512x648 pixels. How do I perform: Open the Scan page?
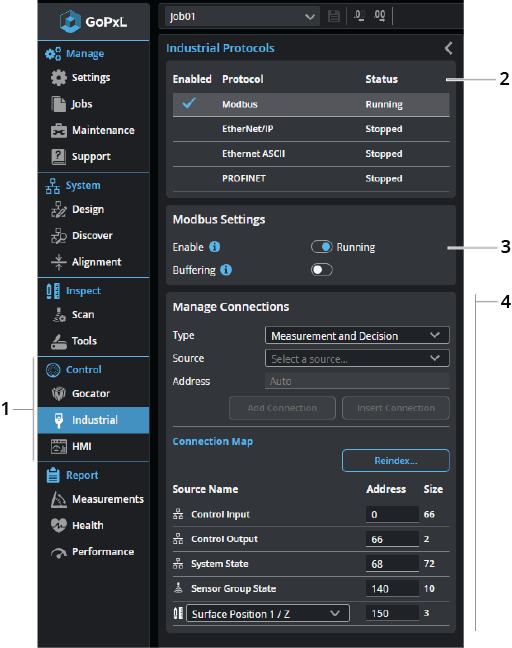[83, 314]
